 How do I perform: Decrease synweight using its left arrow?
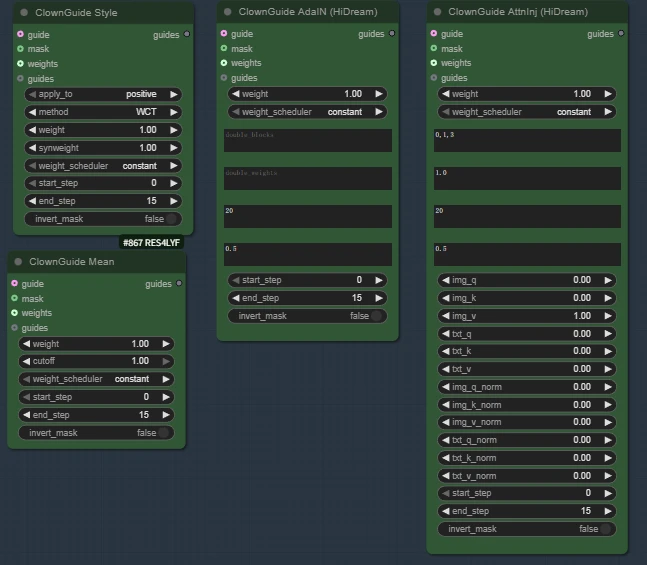(31, 148)
